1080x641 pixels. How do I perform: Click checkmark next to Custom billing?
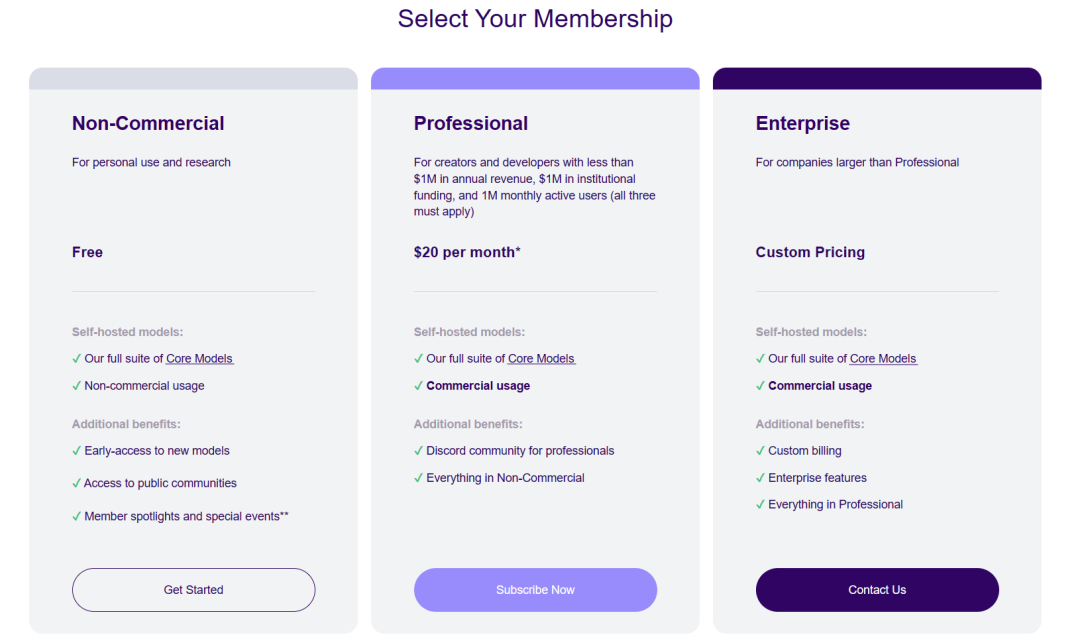[761, 451]
